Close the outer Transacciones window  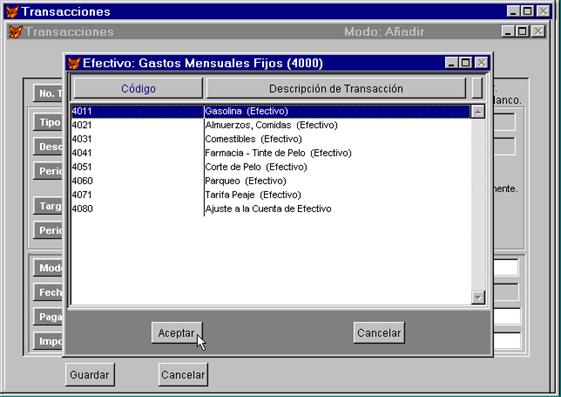click(543, 11)
